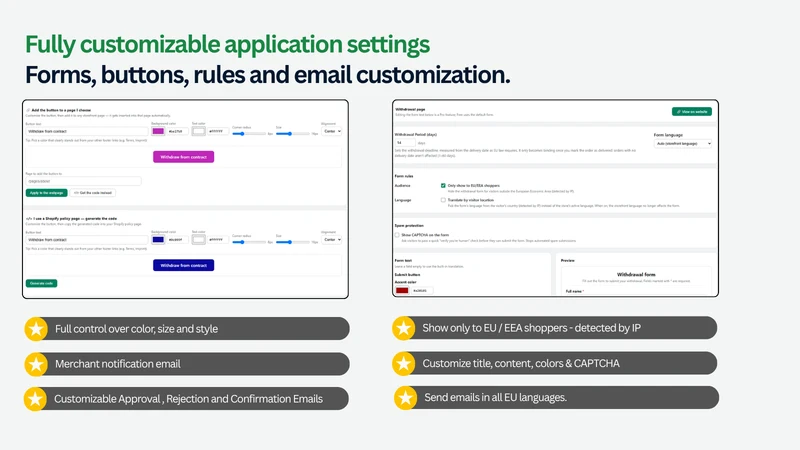800x450 pixels.
Task: Adjust Size slider in the magenta button section
Action: tap(292, 134)
